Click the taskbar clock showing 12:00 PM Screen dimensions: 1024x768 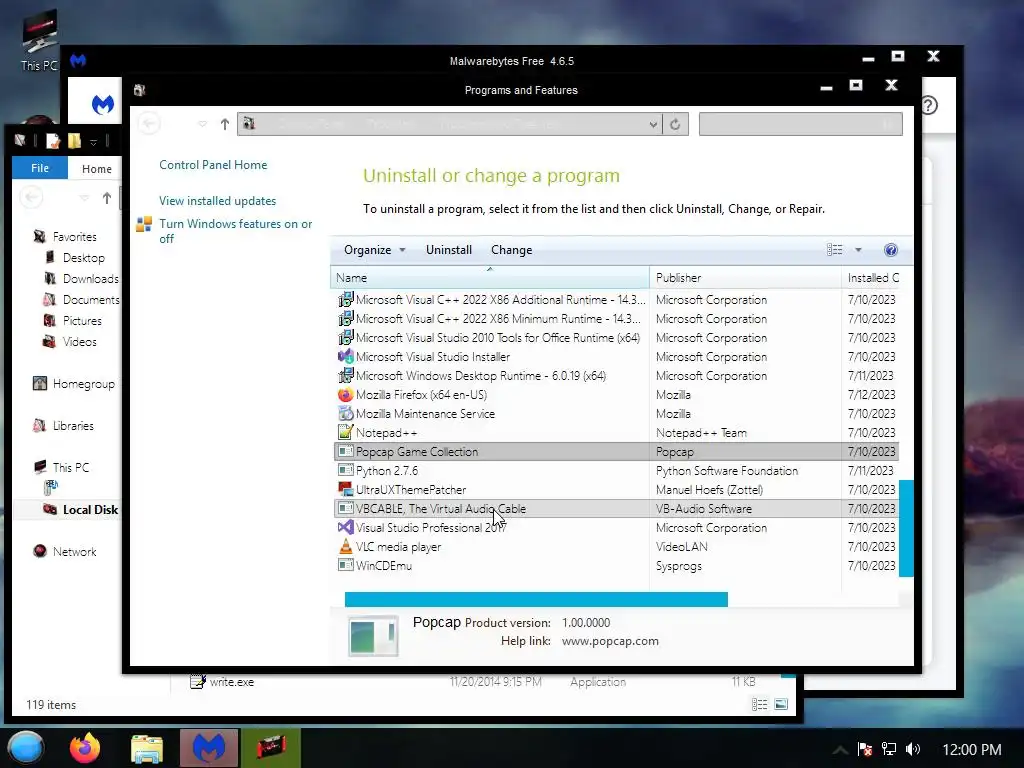[x=972, y=749]
